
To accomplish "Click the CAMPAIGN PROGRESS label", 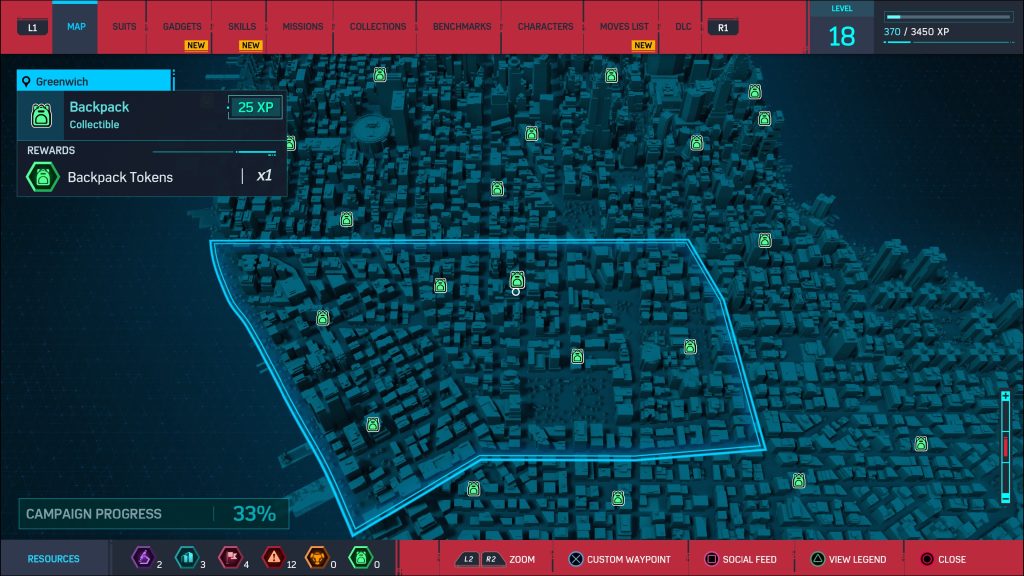I will (x=93, y=514).
